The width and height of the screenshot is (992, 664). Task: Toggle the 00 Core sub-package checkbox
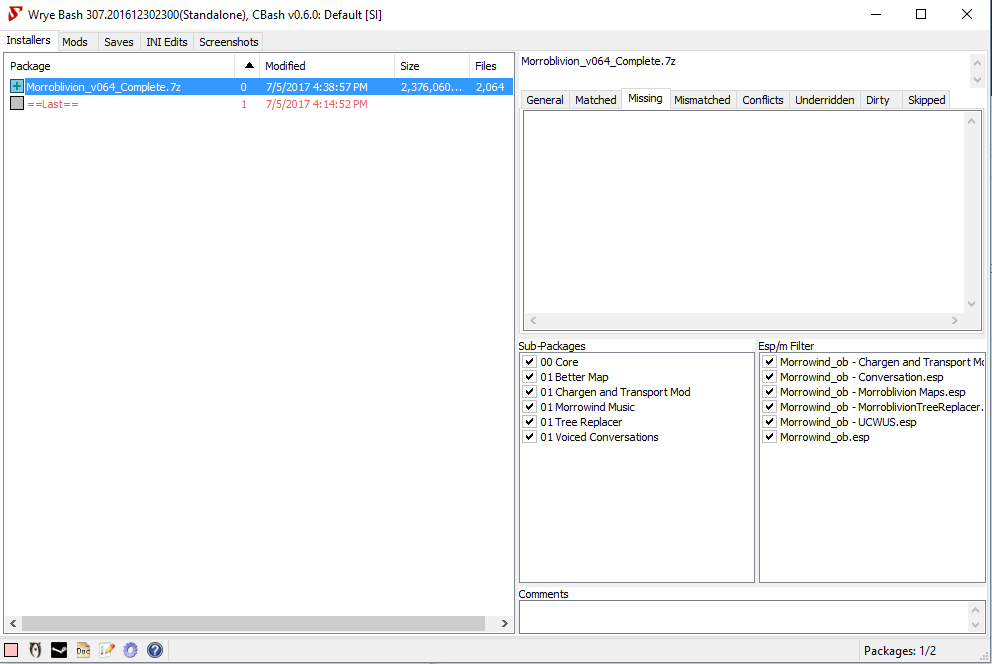[530, 362]
